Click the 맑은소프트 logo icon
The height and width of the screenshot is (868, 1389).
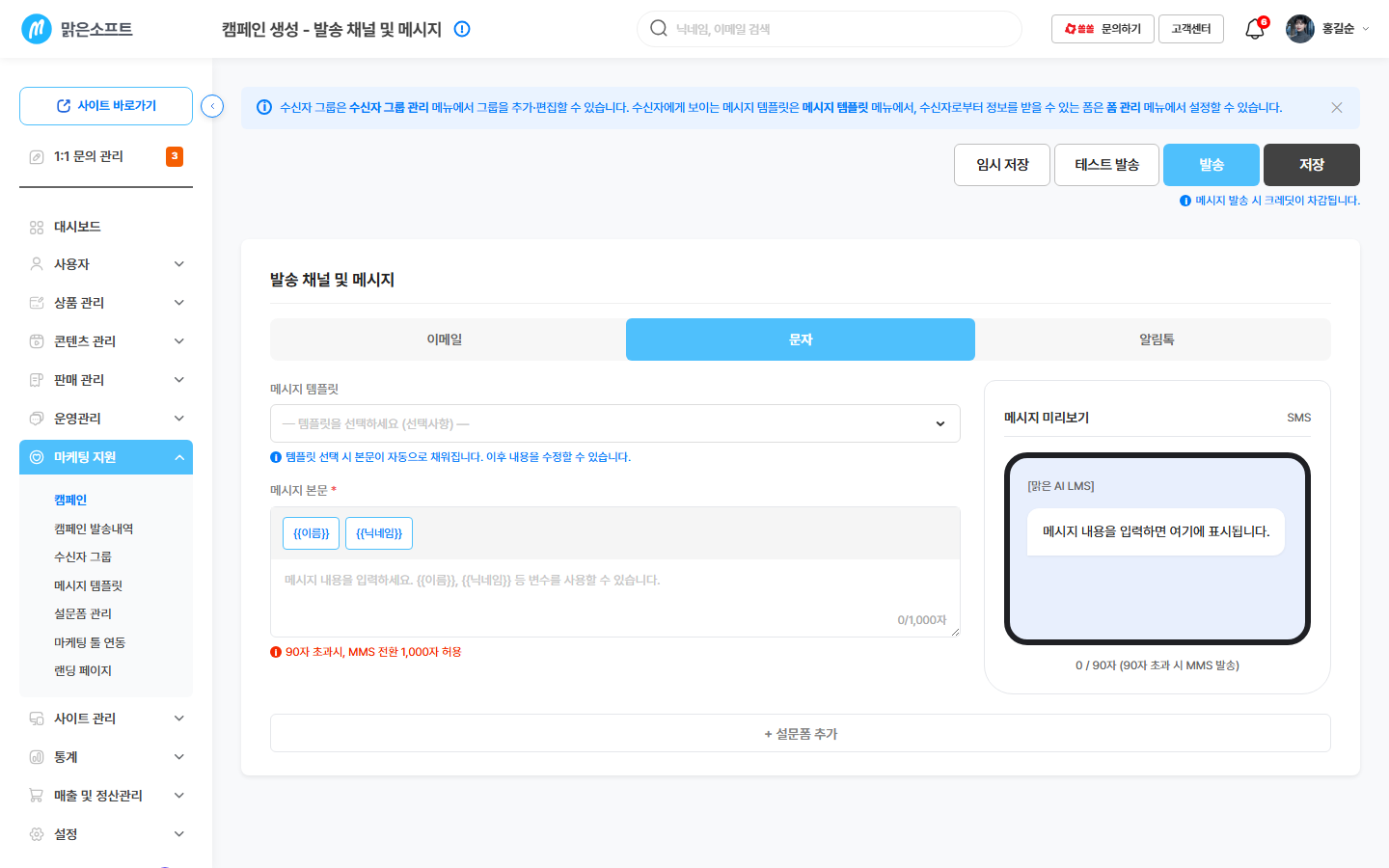point(37,29)
